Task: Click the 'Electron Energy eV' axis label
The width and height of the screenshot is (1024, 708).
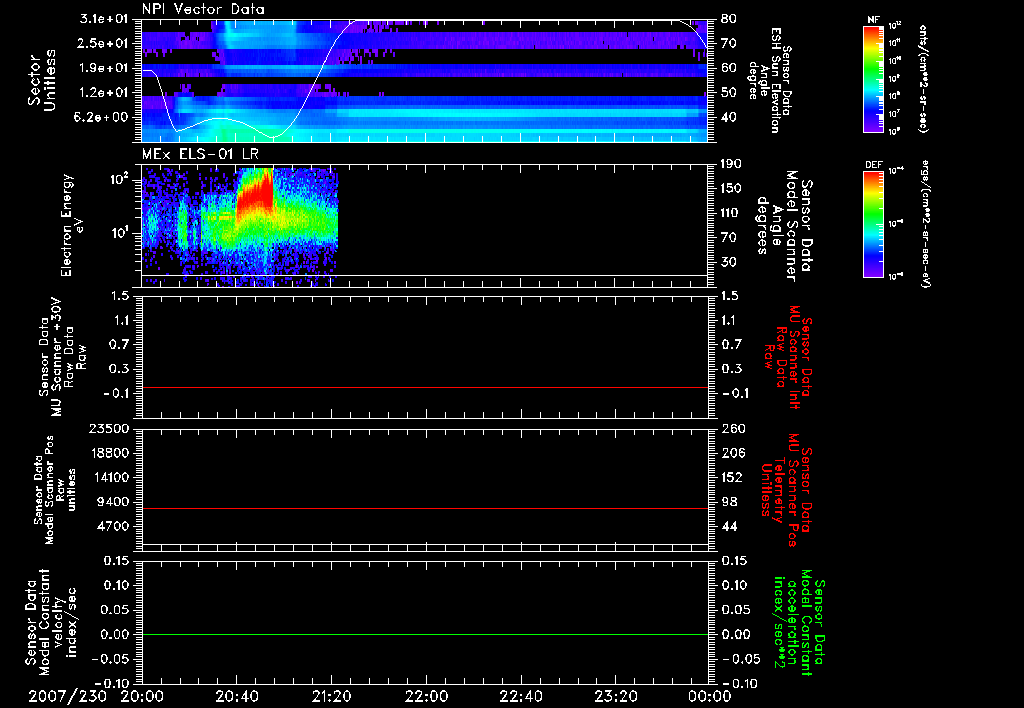Action: click(x=72, y=225)
